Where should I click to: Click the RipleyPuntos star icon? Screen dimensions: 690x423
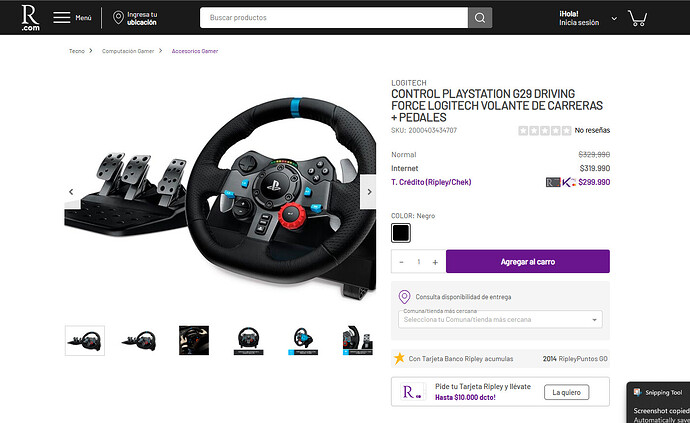click(x=399, y=358)
